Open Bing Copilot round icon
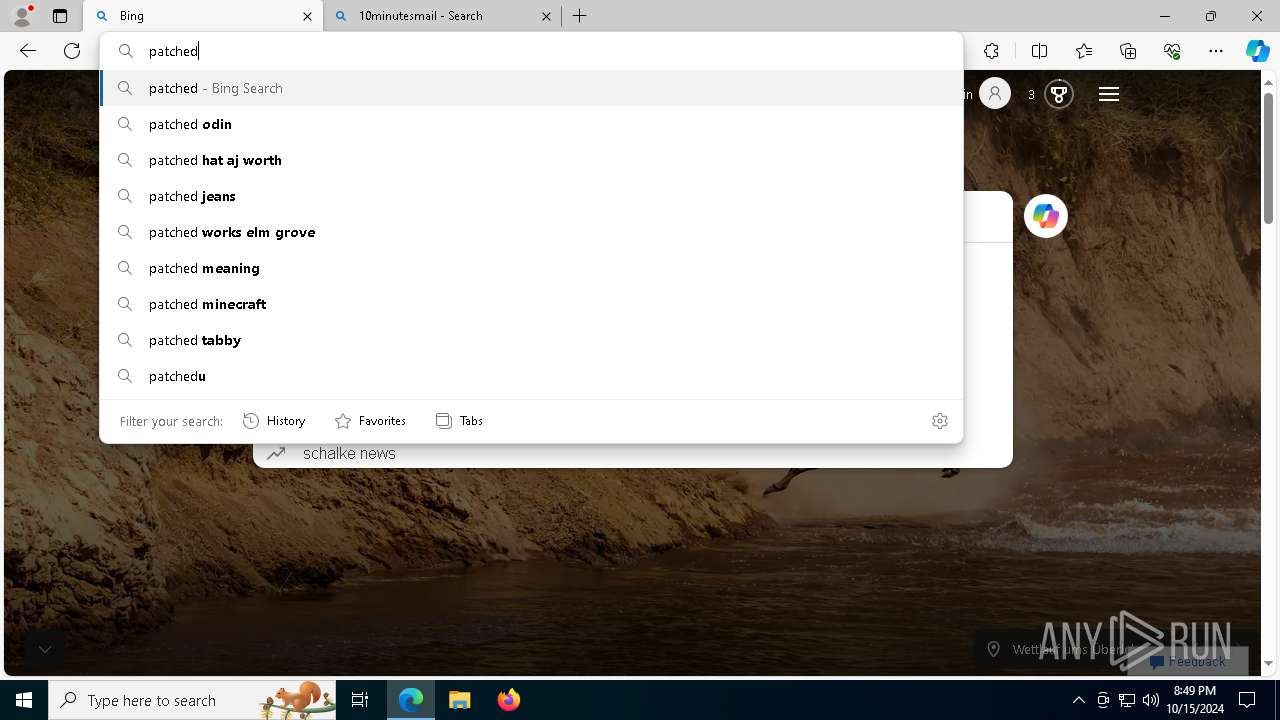Viewport: 1280px width, 720px height. [x=1046, y=216]
